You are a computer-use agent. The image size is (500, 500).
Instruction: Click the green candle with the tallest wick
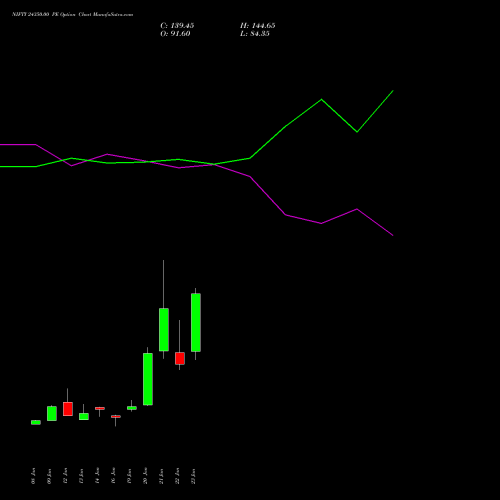click(x=164, y=329)
